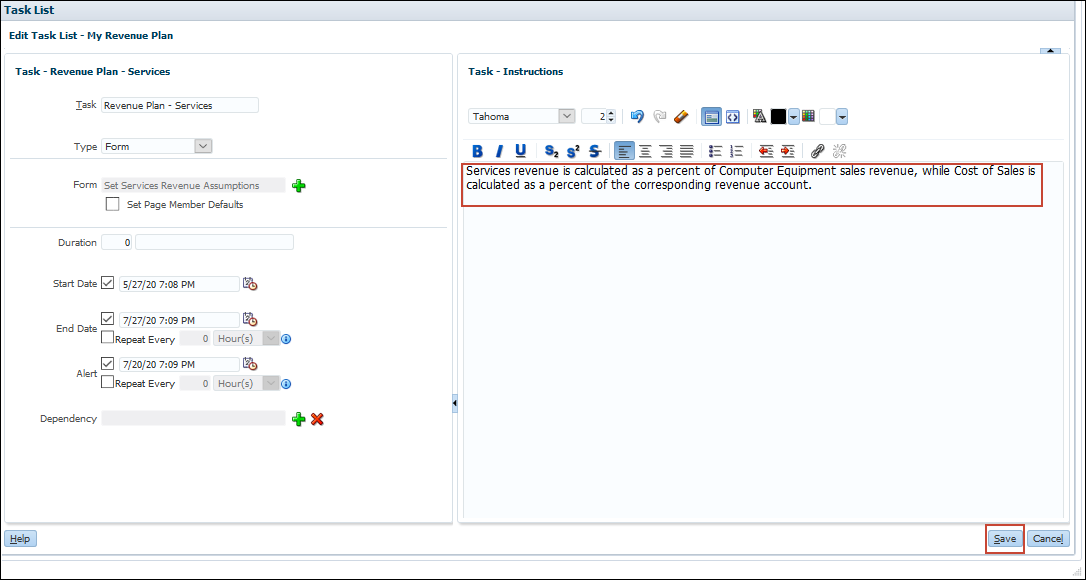Screen dimensions: 1086x580
Task: Click the Insert Link icon in the toolbar
Action: pyautogui.click(x=815, y=151)
